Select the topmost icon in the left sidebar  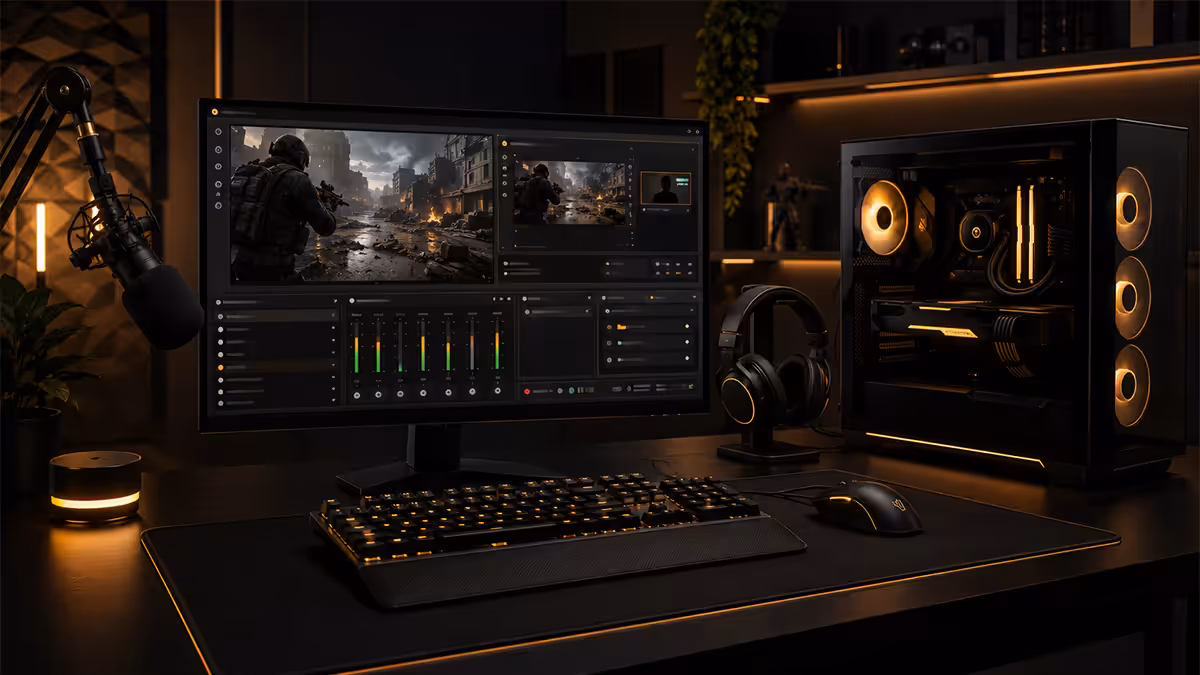coord(218,131)
